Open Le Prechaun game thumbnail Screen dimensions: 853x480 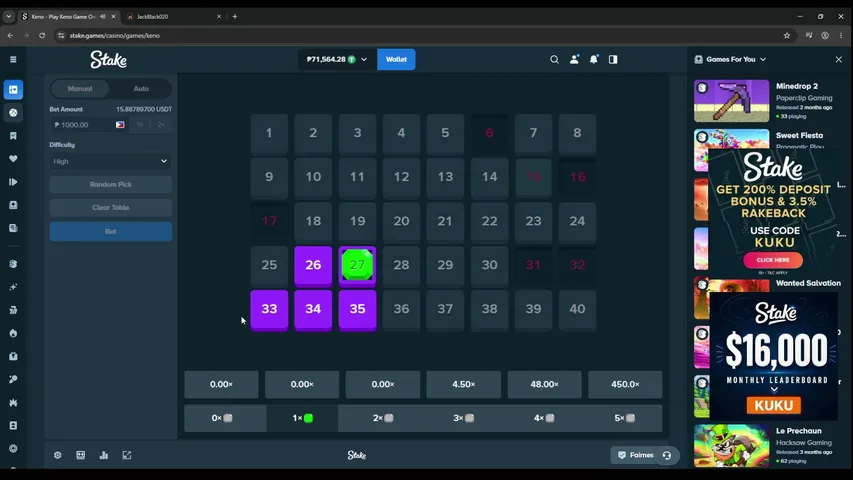[x=731, y=445]
